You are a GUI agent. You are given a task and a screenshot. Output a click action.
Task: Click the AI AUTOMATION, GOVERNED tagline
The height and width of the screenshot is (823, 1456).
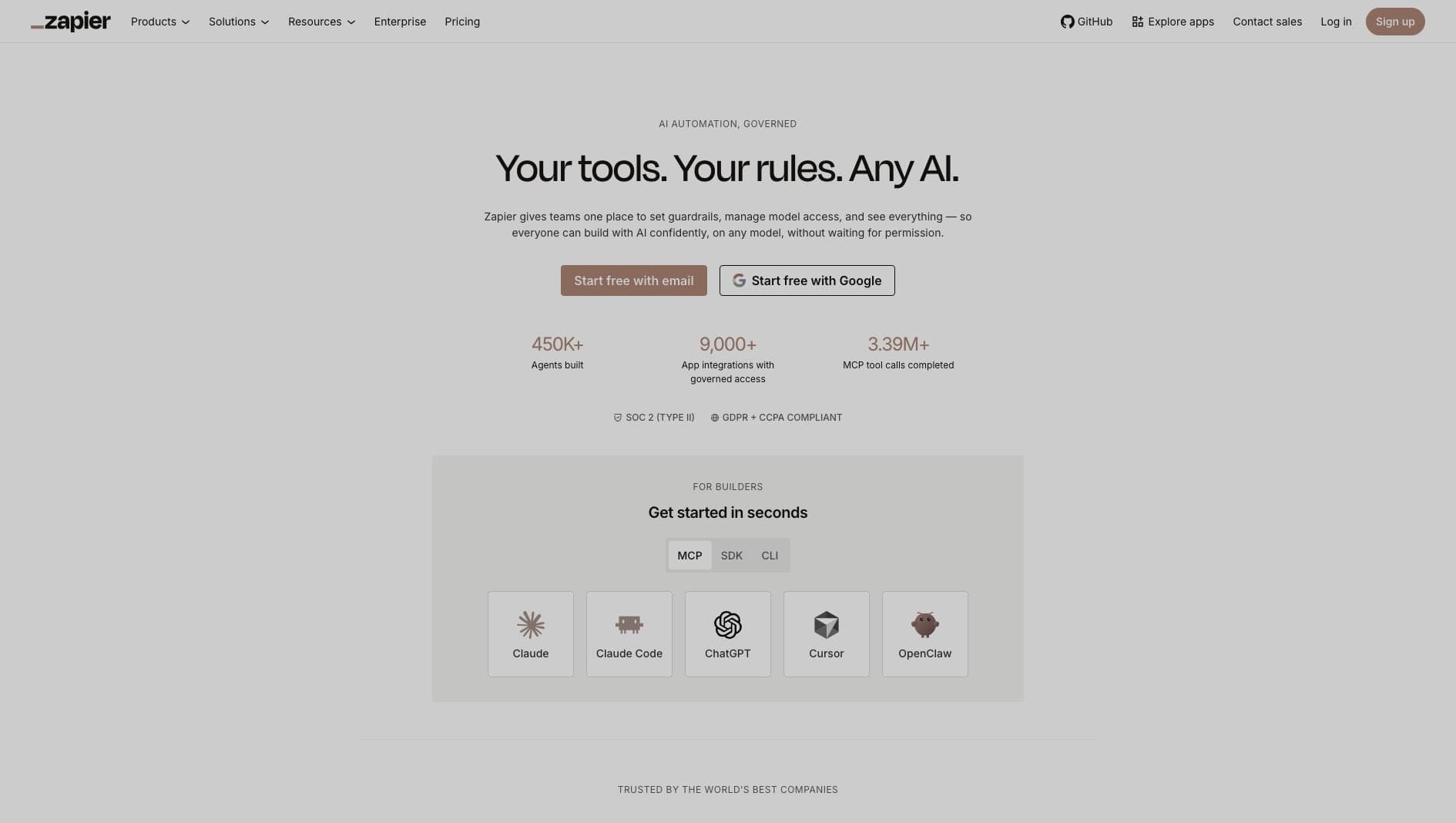coord(728,124)
